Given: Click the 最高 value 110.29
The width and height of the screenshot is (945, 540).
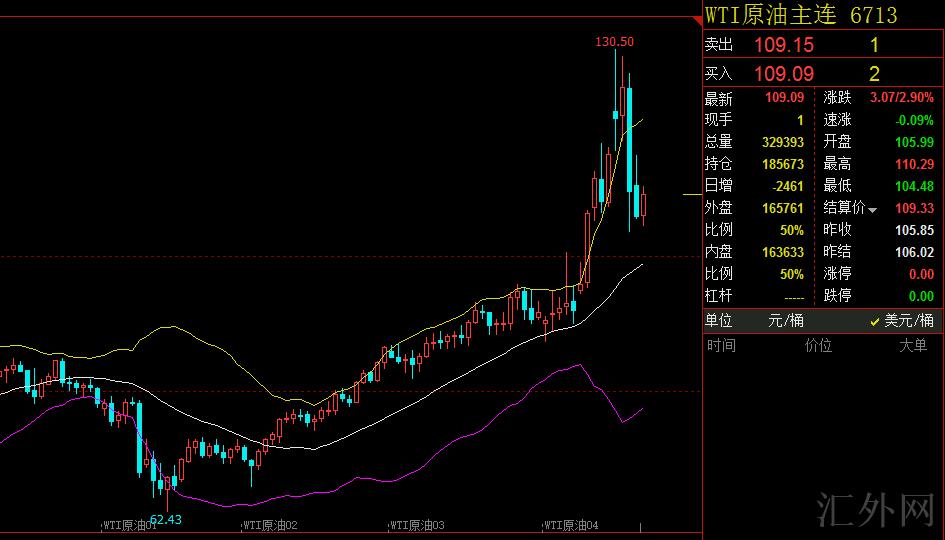Looking at the screenshot, I should point(914,164).
